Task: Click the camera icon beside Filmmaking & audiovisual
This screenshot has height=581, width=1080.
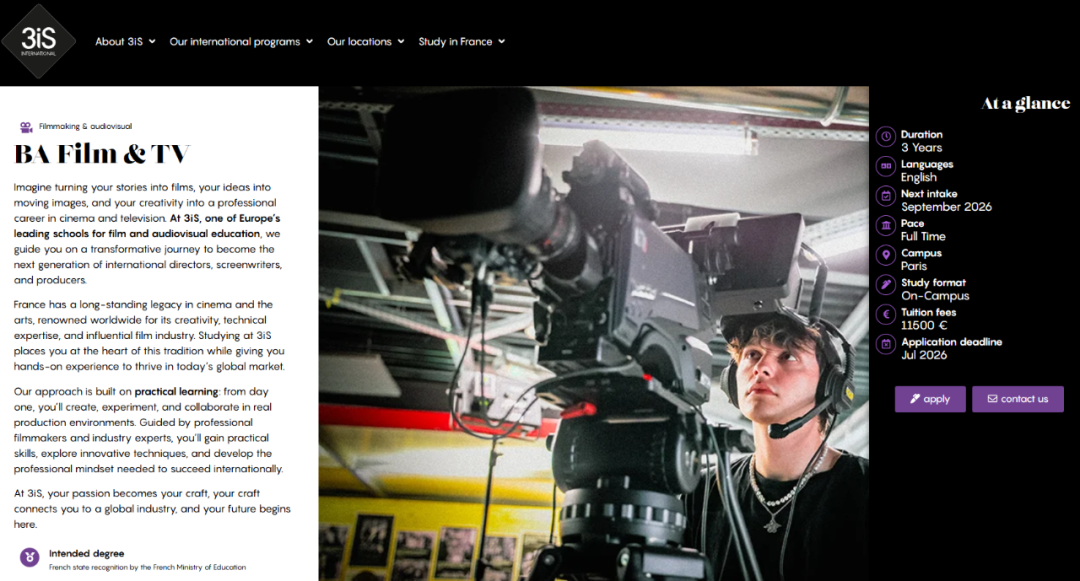Action: tap(26, 127)
